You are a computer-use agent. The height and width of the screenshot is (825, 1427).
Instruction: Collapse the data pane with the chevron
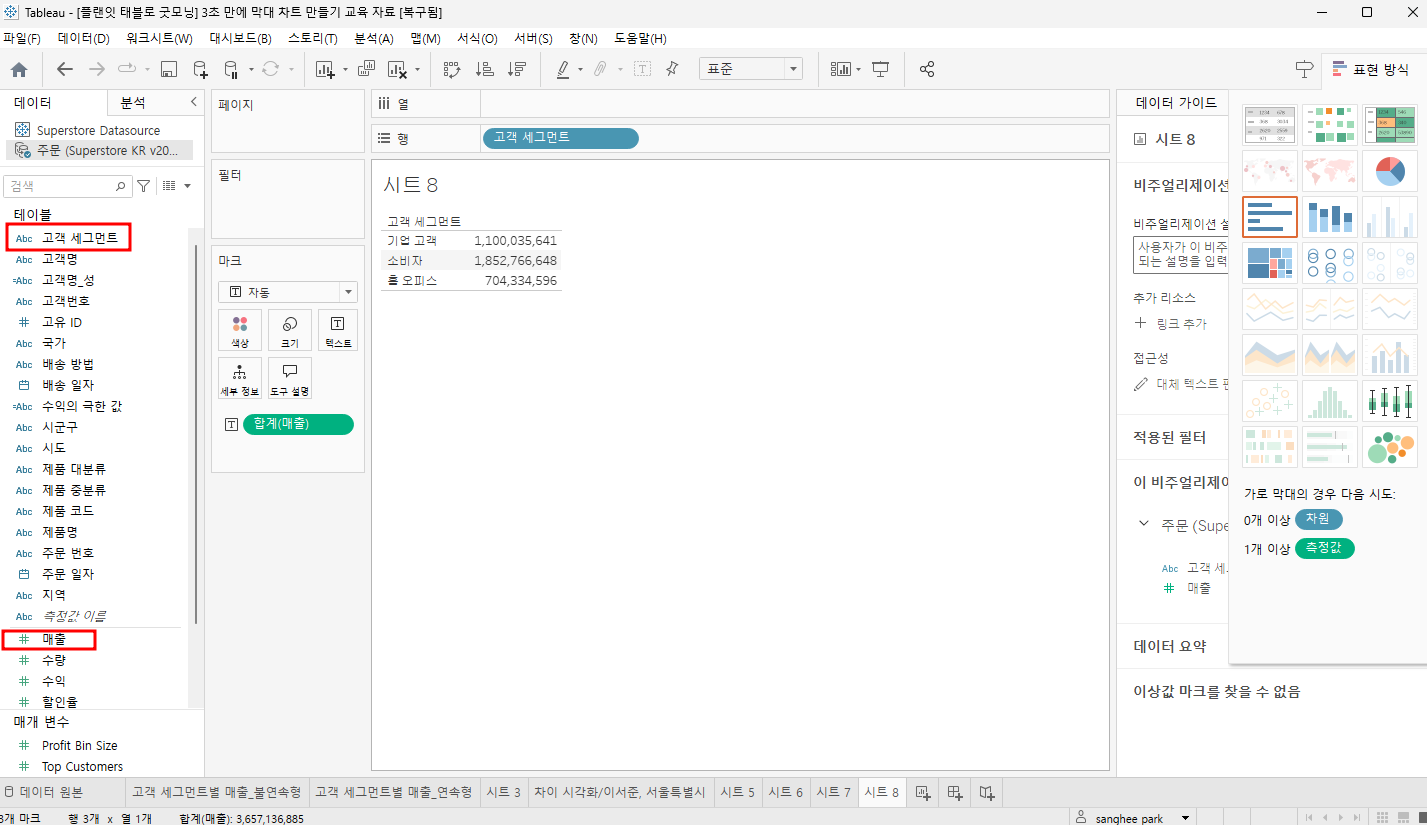pyautogui.click(x=194, y=102)
